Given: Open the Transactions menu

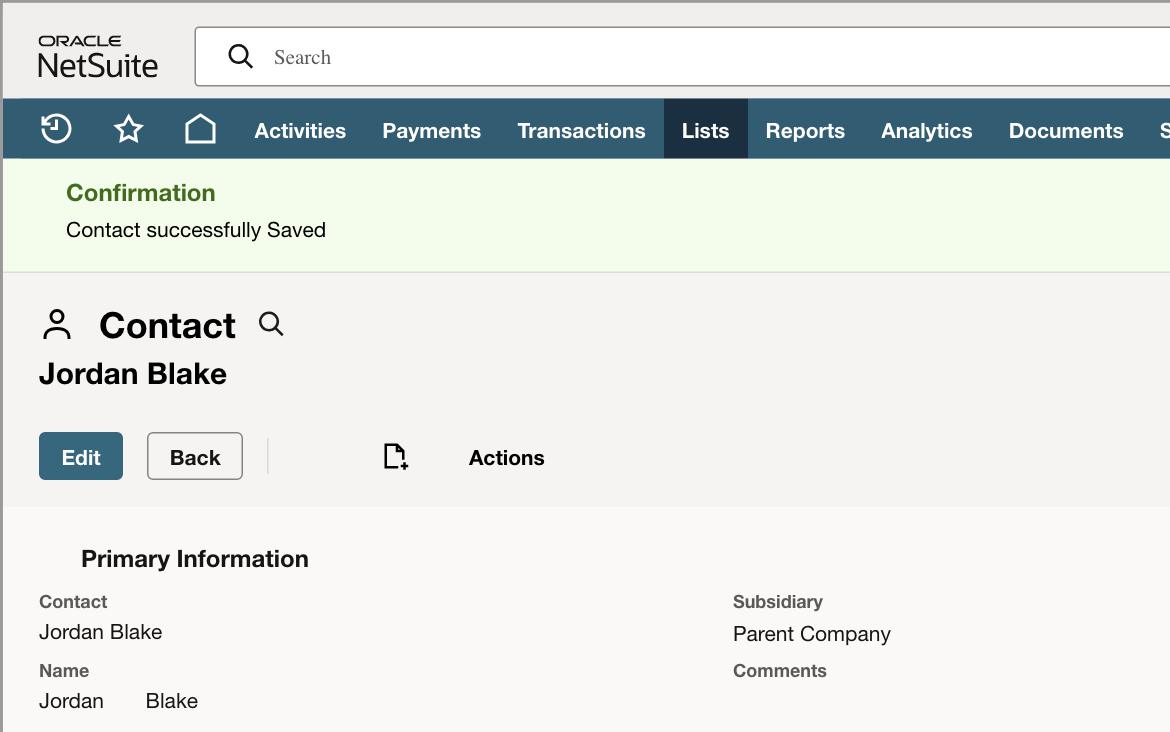Looking at the screenshot, I should [x=581, y=131].
